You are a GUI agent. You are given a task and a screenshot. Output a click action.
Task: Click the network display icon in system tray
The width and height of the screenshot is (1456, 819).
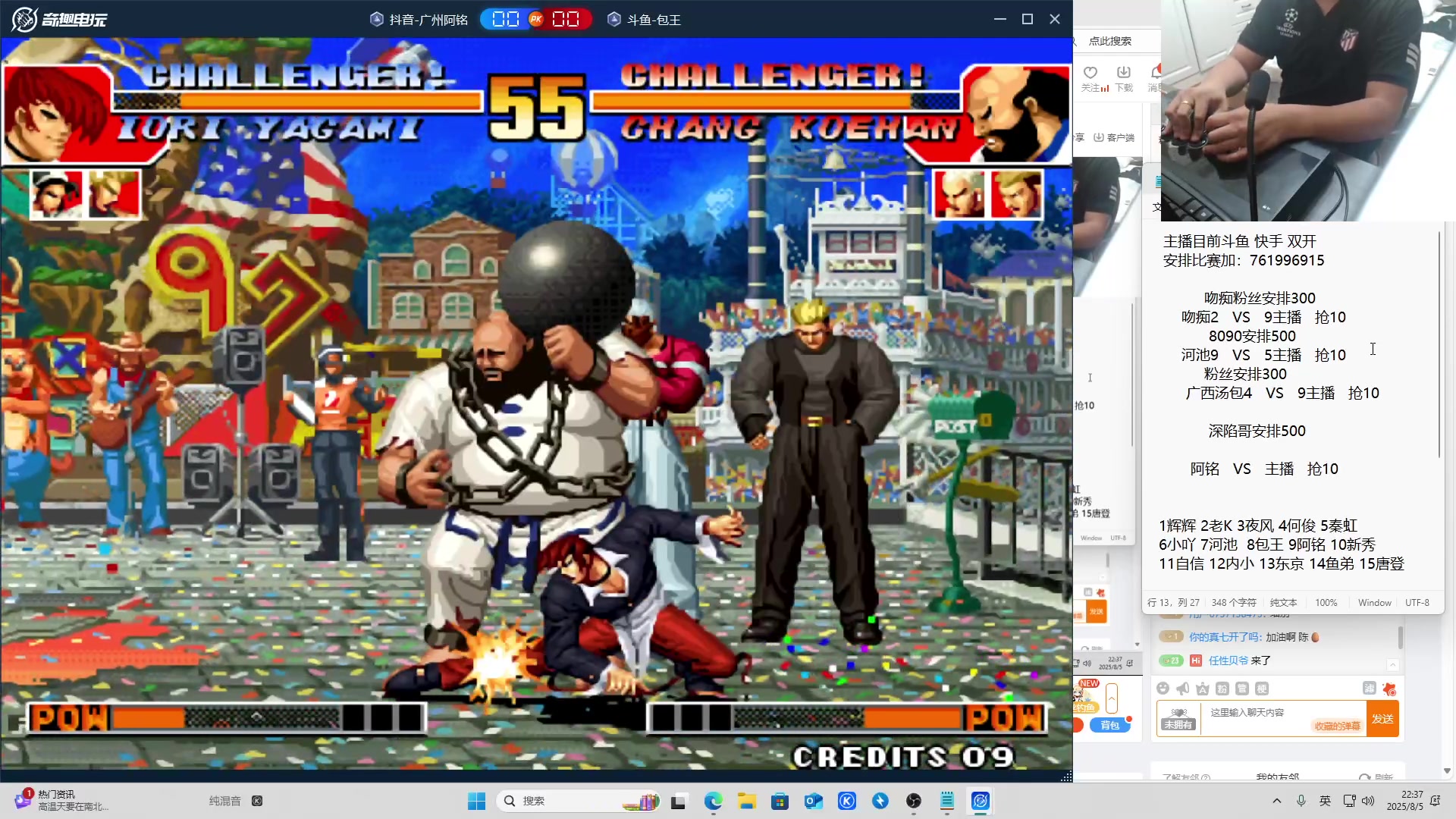[x=1348, y=801]
